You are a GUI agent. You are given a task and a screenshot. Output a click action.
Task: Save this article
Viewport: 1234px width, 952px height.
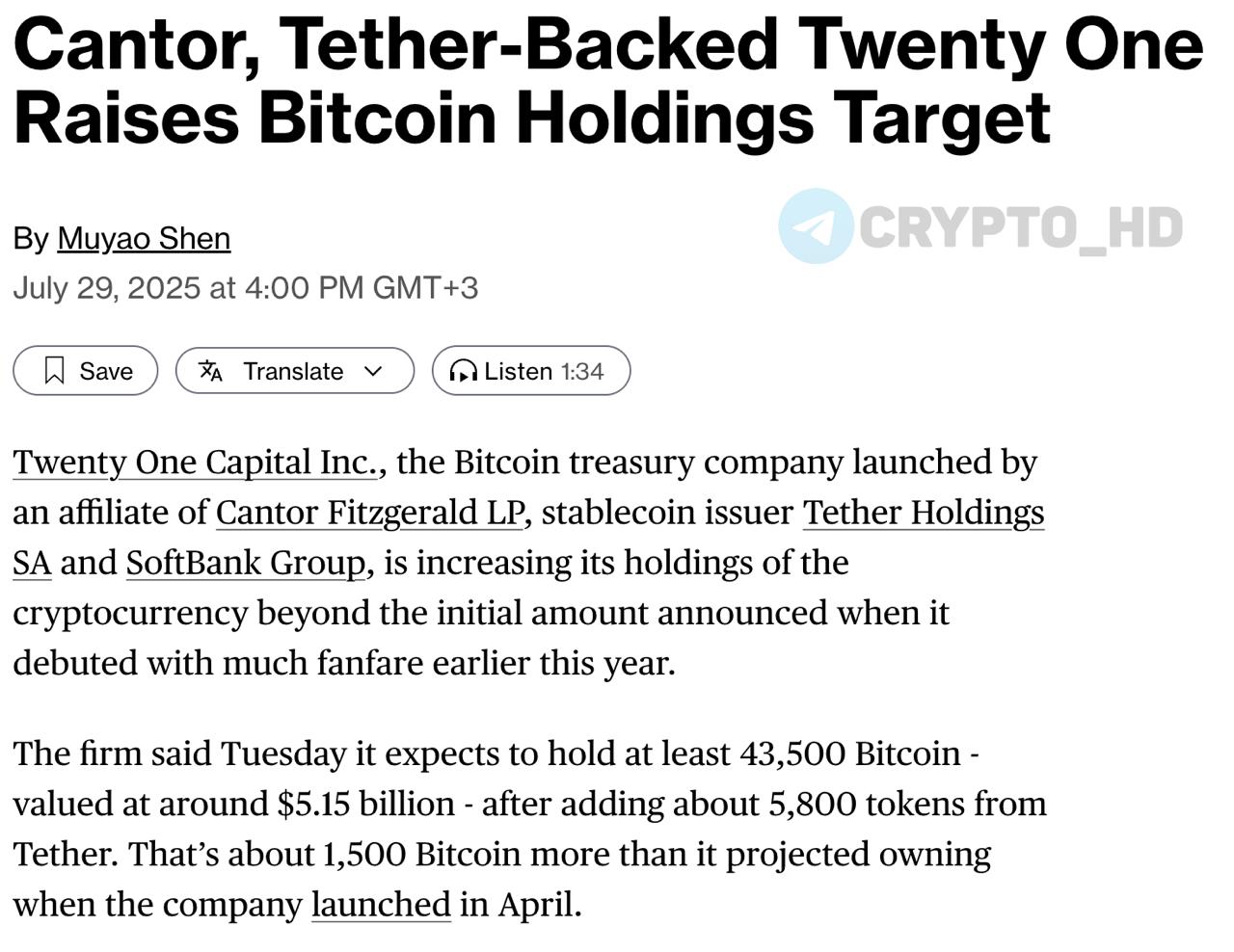86,371
